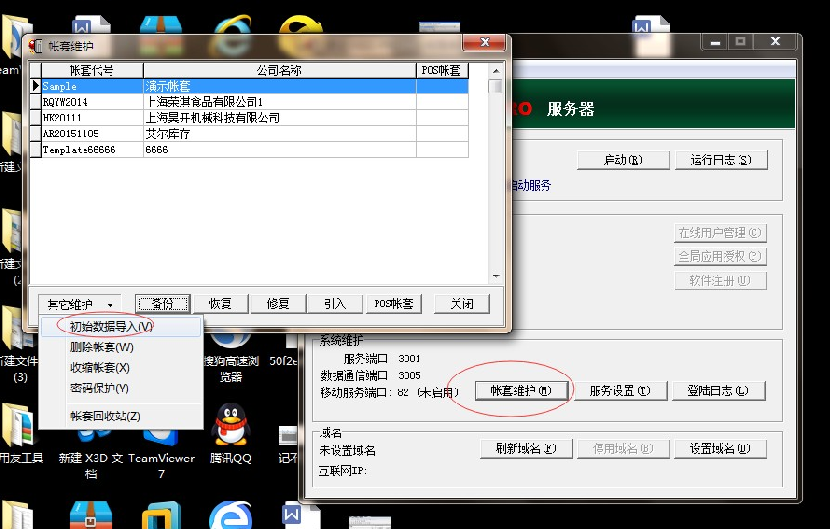
Task: Open the 腾讯QQ desktop icon
Action: click(x=231, y=426)
